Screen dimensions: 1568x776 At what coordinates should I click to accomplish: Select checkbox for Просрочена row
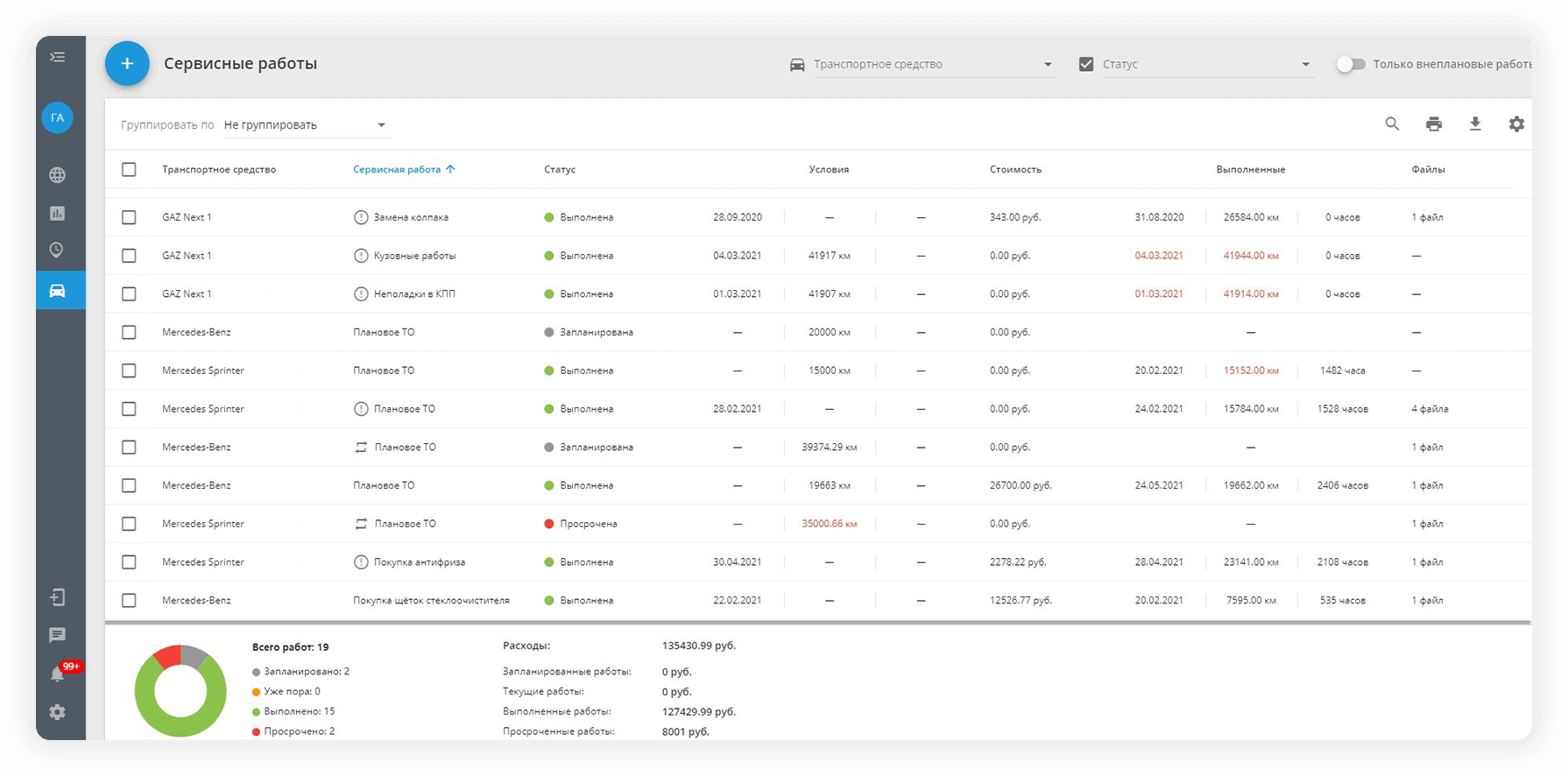(x=129, y=524)
